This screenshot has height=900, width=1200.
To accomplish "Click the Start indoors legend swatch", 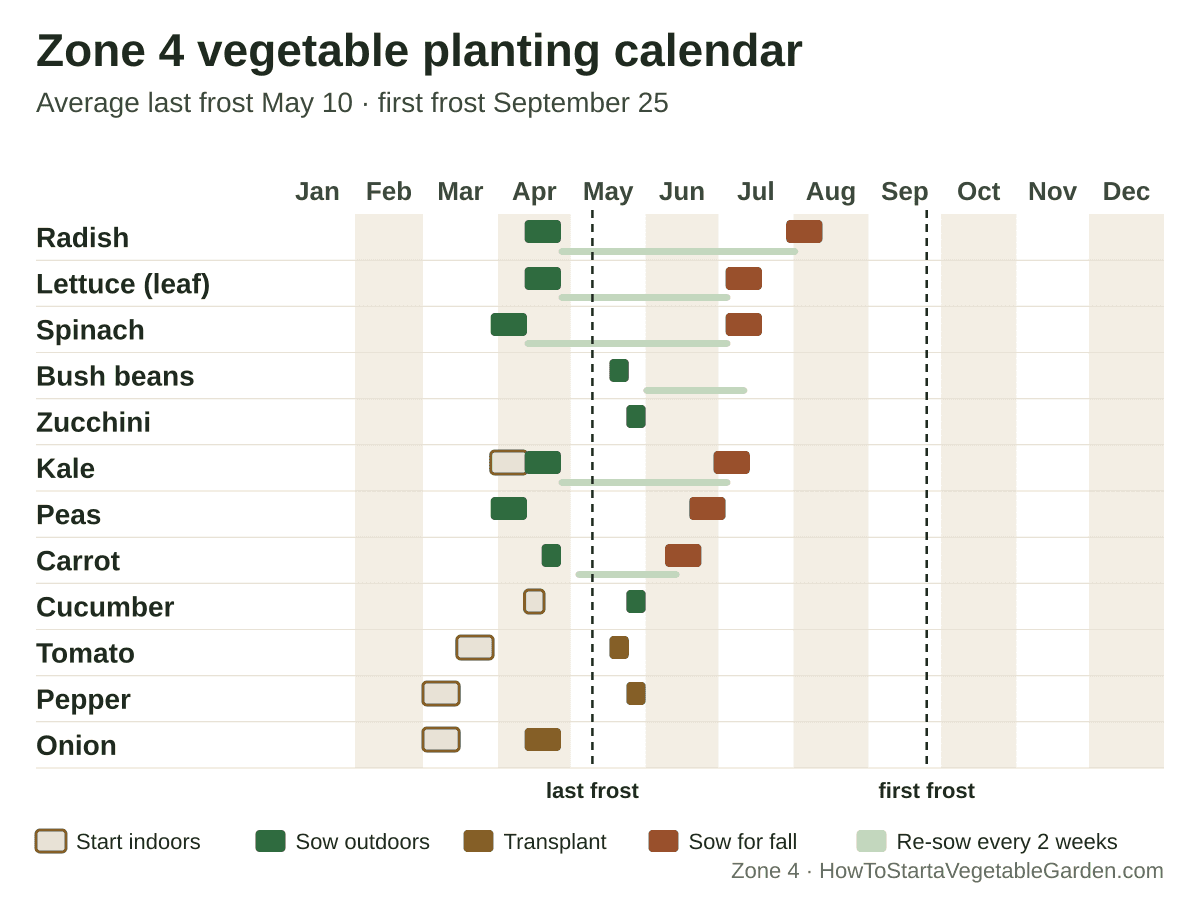I will click(51, 842).
